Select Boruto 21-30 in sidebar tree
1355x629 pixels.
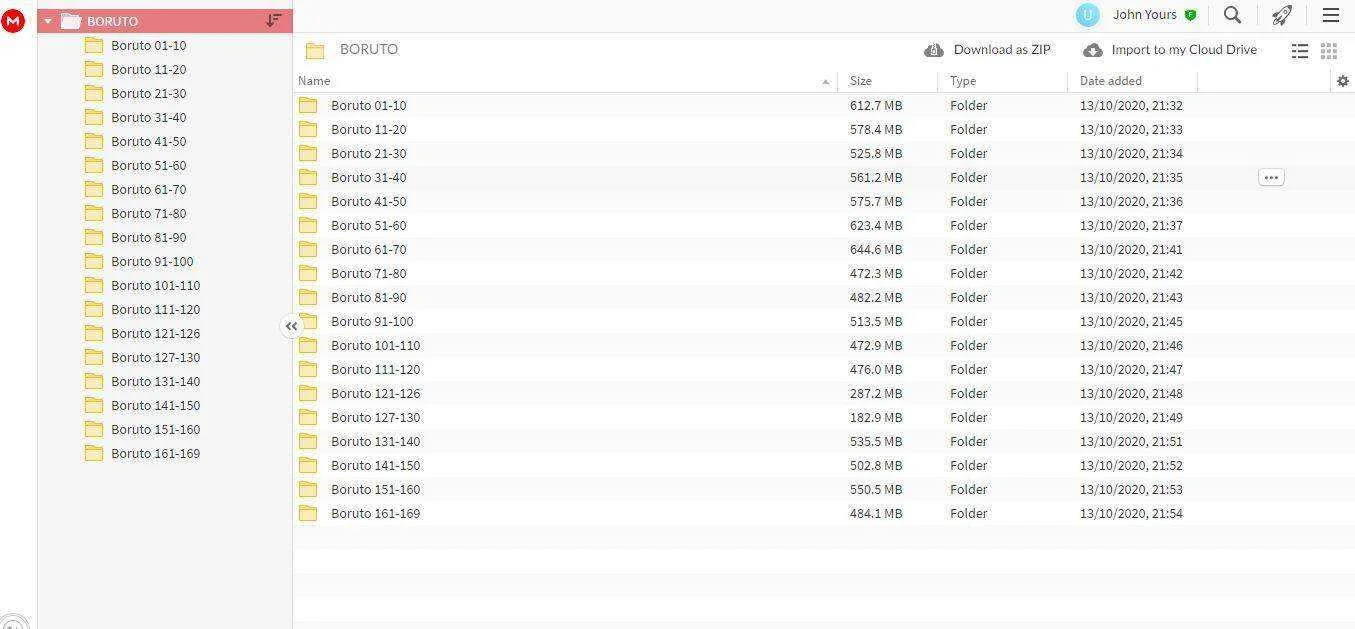click(148, 93)
